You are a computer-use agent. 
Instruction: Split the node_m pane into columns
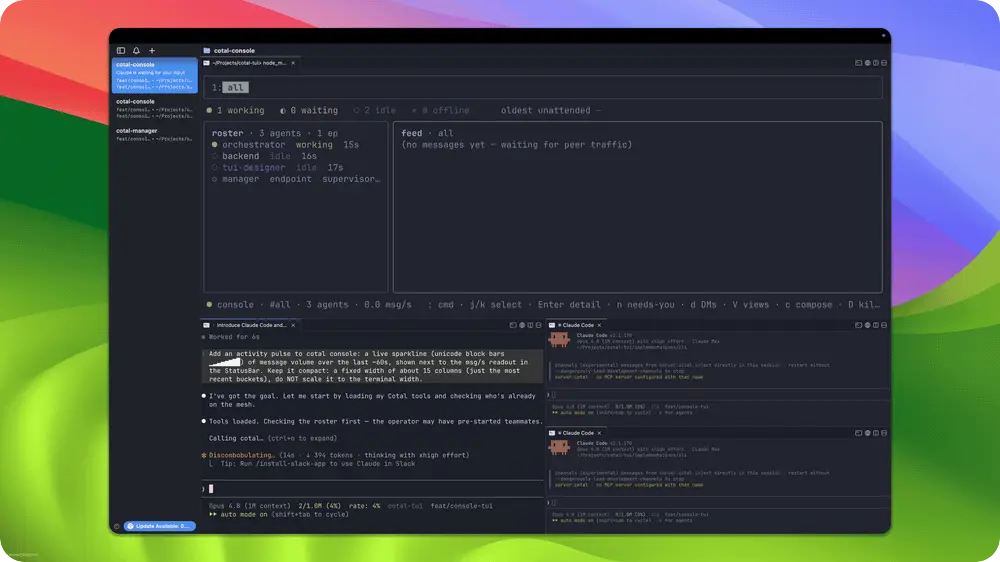[876, 63]
